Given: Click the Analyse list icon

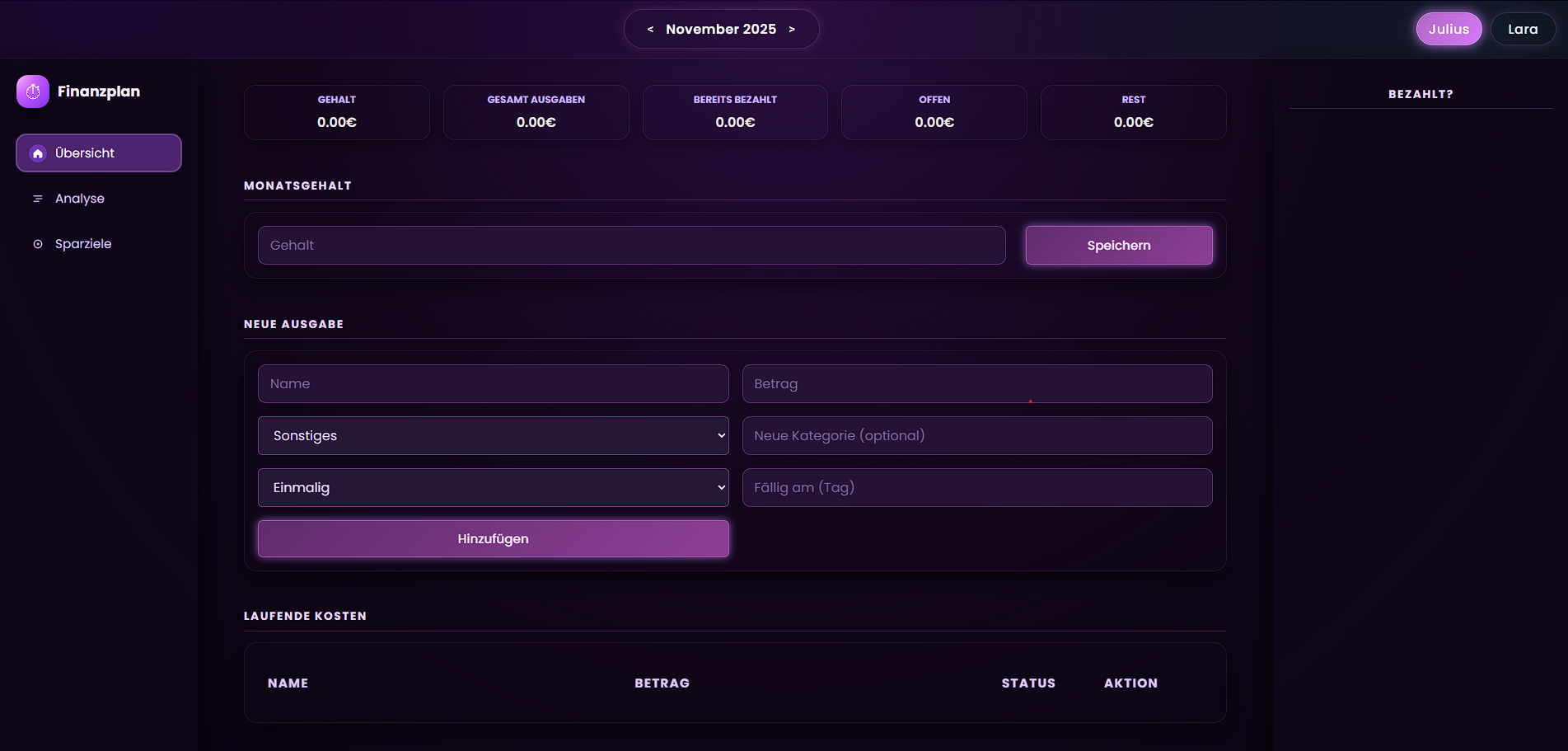Looking at the screenshot, I should 38,199.
